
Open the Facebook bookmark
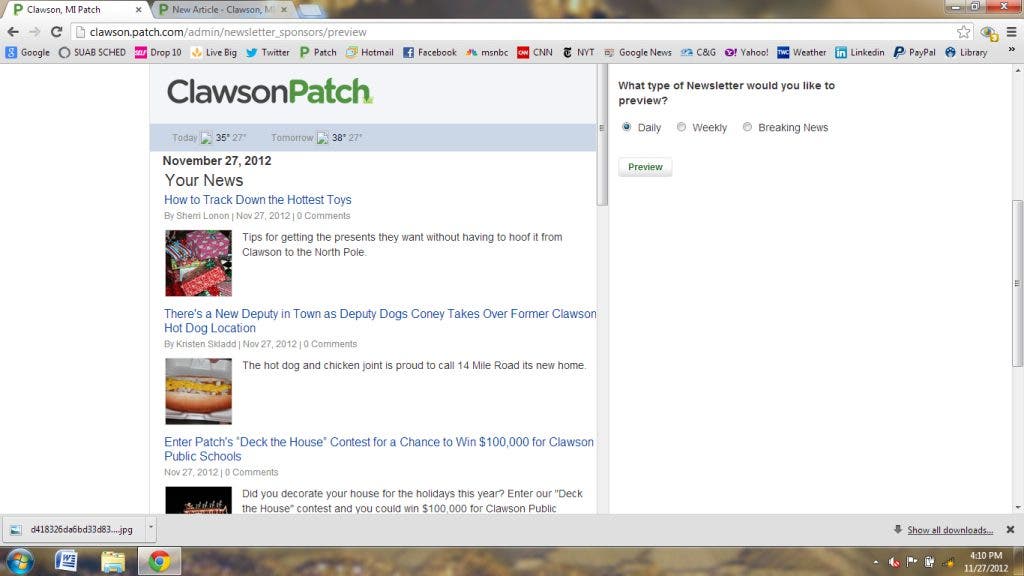coord(430,52)
